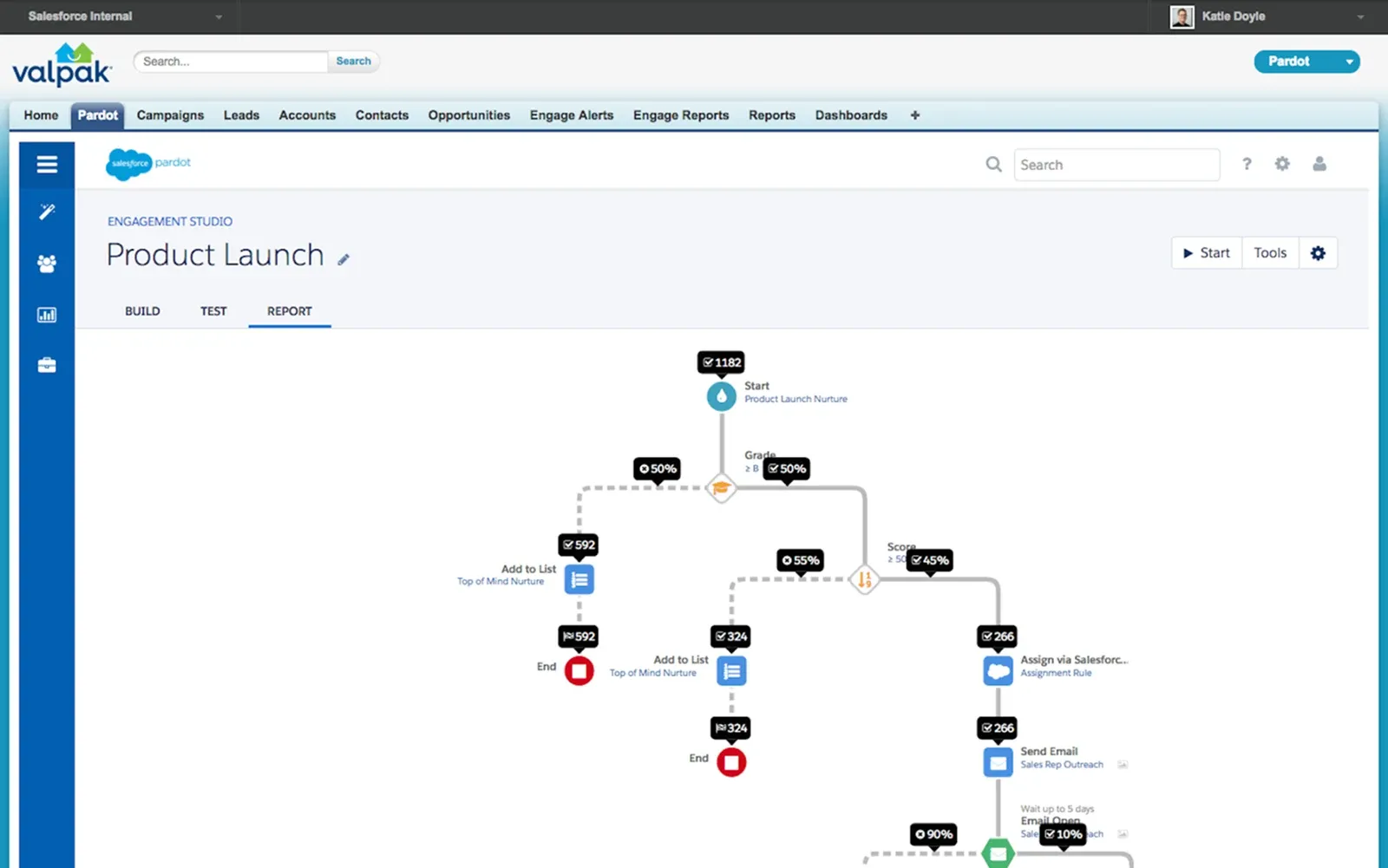
Task: Click the Start program button
Action: (1207, 253)
